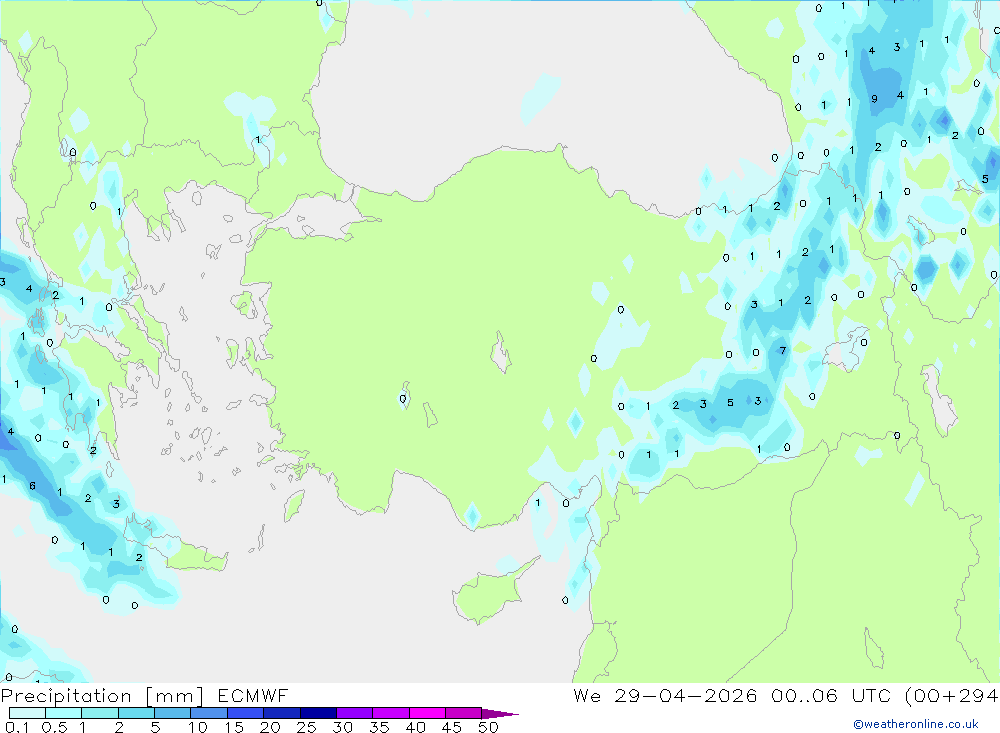Viewport: 1000px width, 733px height.
Task: Click the '45' legend value label
Action: coord(452,727)
